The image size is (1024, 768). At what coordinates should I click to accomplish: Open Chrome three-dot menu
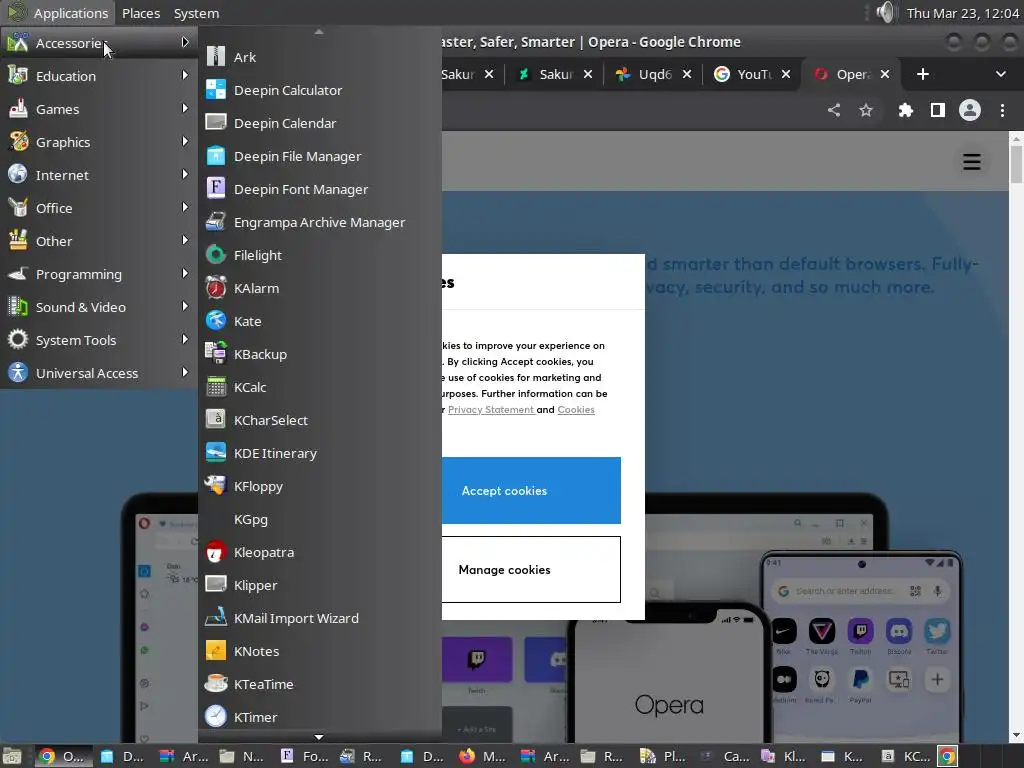tap(1002, 110)
